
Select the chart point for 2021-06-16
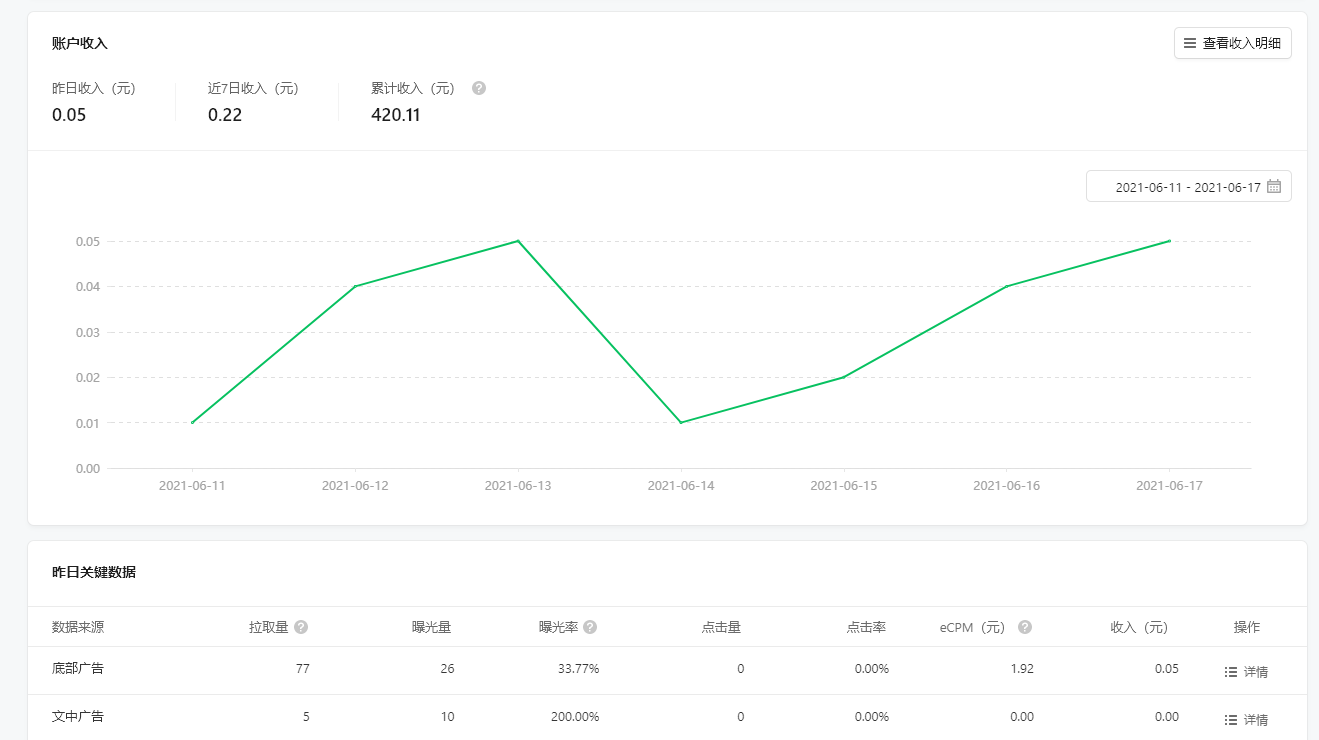pyautogui.click(x=1007, y=287)
